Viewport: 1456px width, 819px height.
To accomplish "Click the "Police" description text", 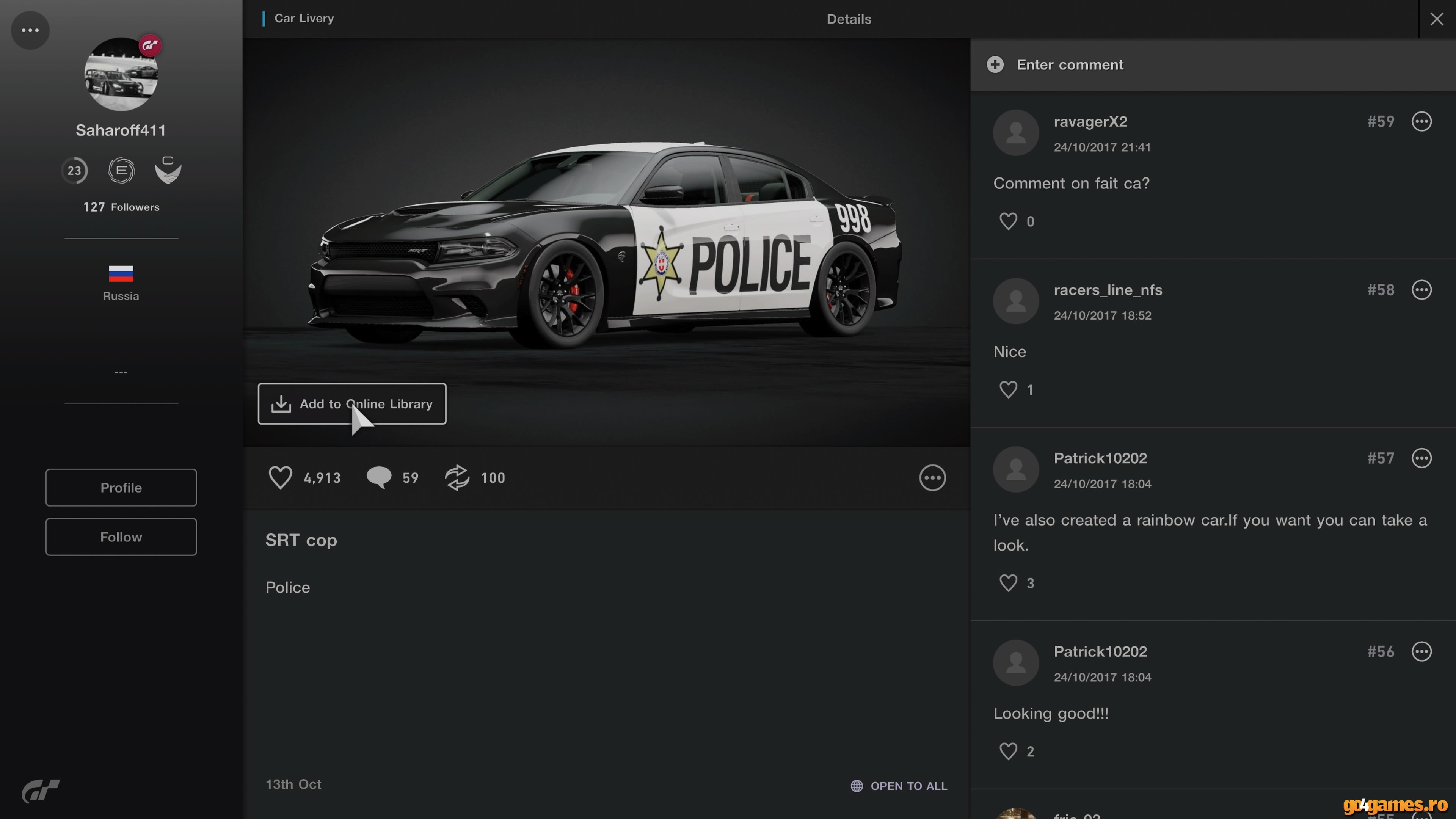I will point(288,588).
